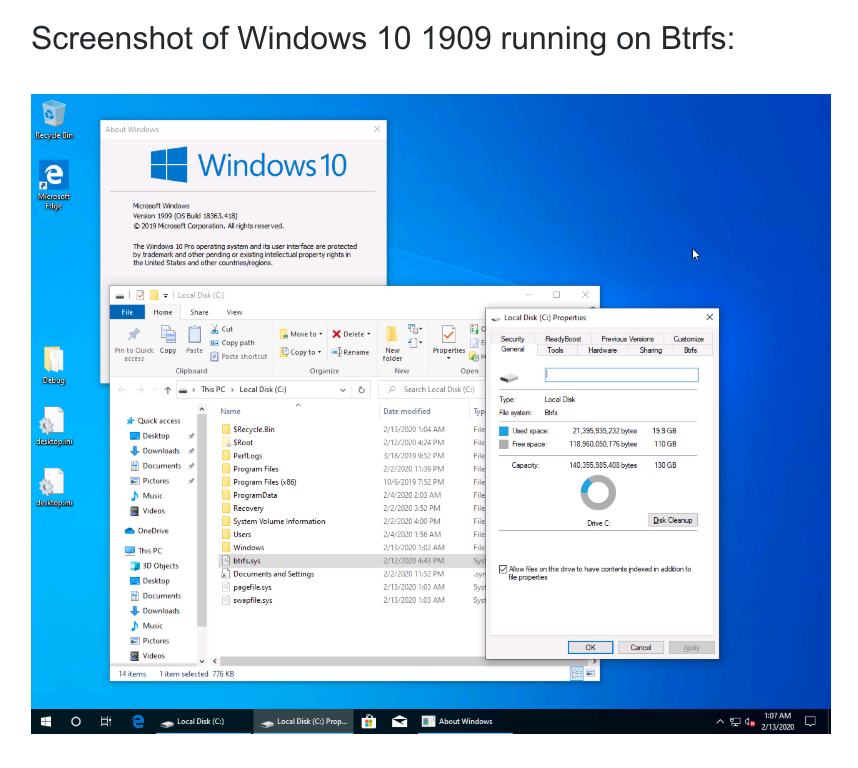Open the Btrfs tab in Properties
Screen dimensions: 858x768
[690, 350]
